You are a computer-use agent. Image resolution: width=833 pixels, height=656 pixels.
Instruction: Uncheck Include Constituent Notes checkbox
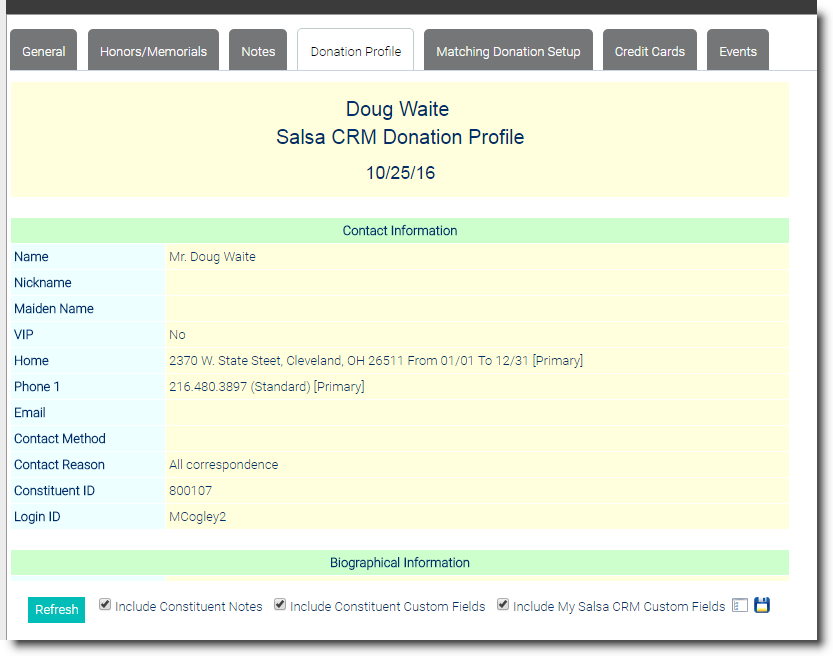(105, 604)
